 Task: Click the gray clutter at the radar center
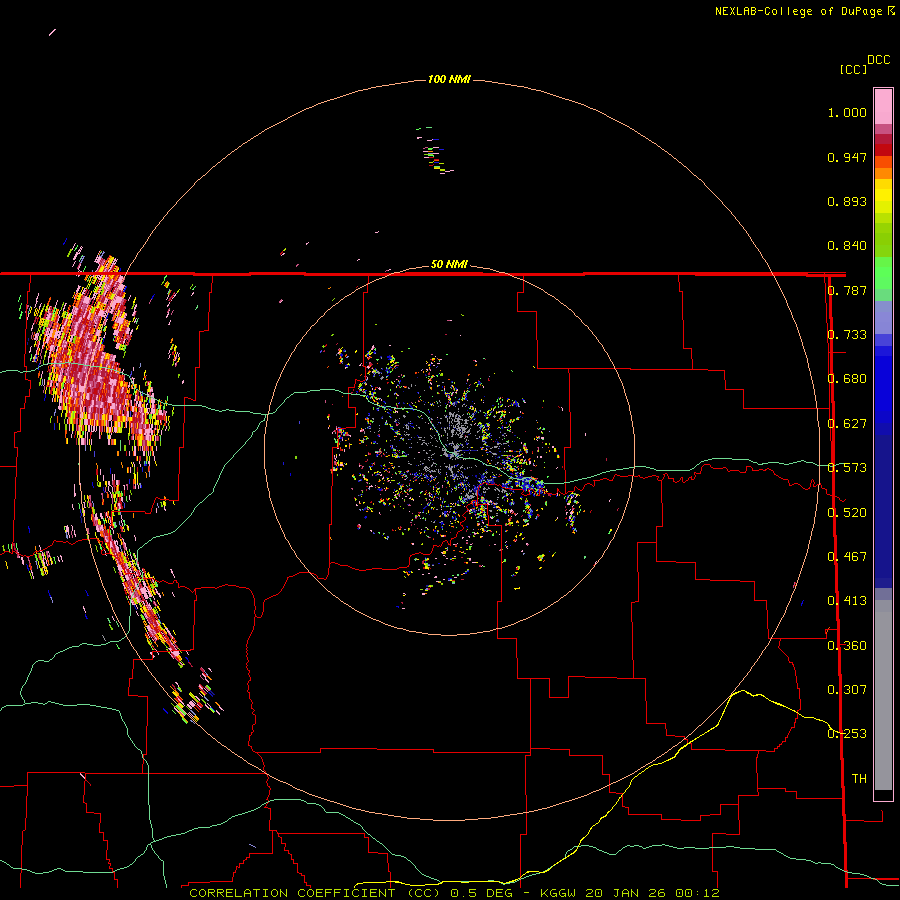pyautogui.click(x=453, y=439)
